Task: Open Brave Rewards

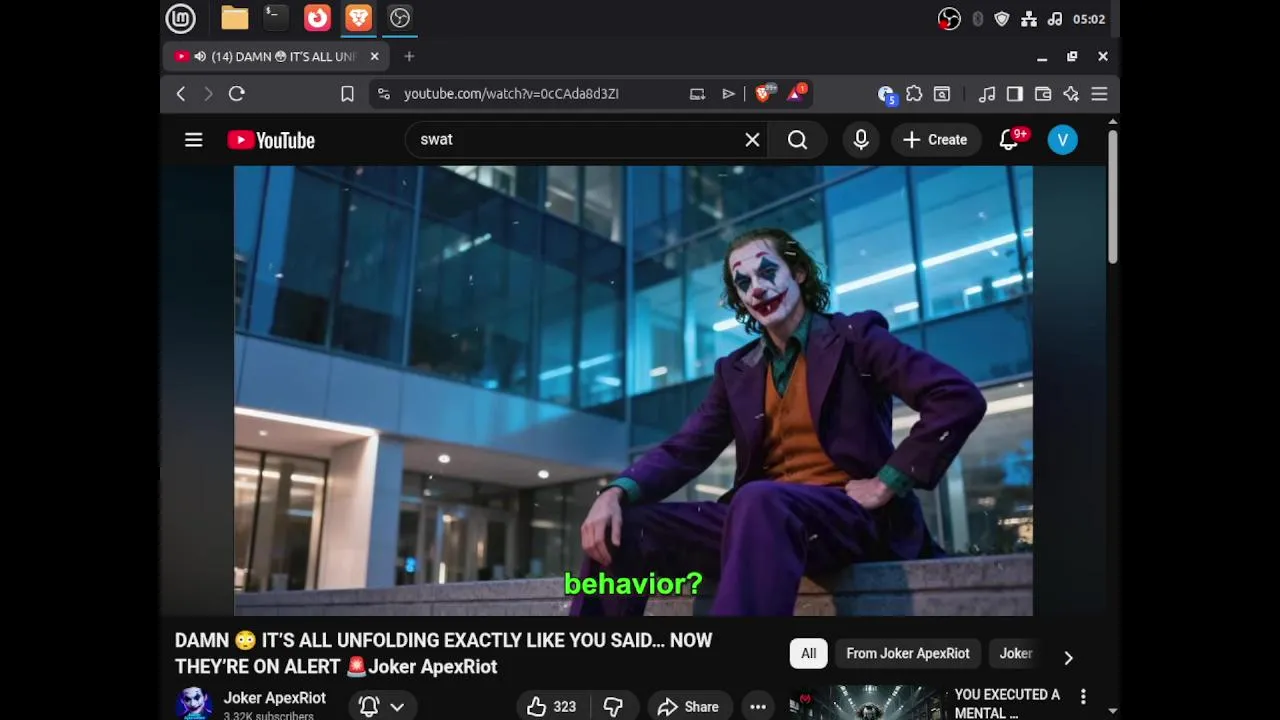Action: 796,94
